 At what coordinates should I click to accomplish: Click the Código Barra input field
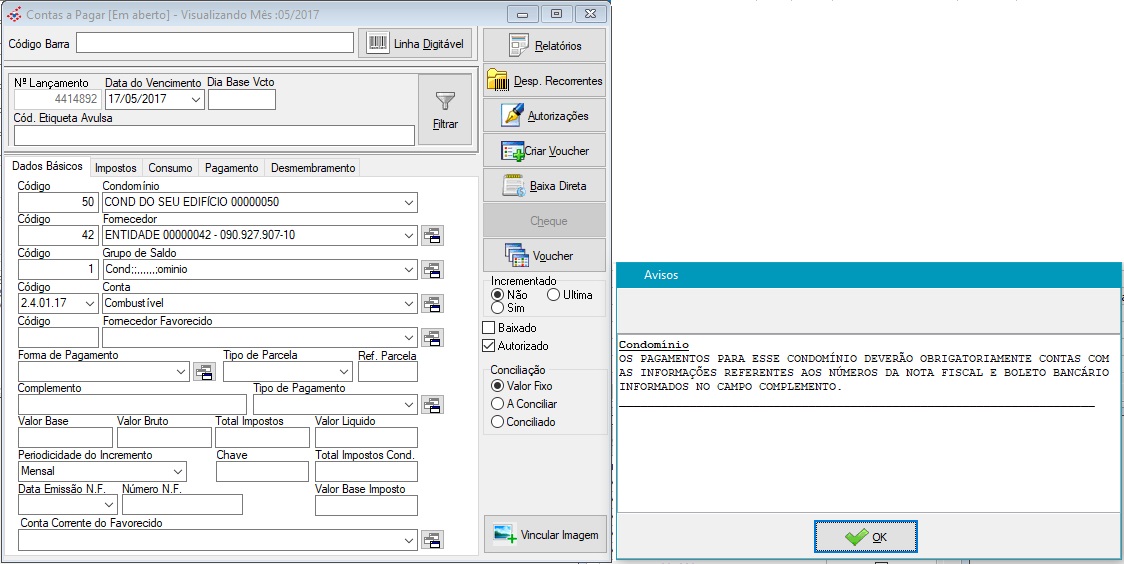tap(215, 43)
